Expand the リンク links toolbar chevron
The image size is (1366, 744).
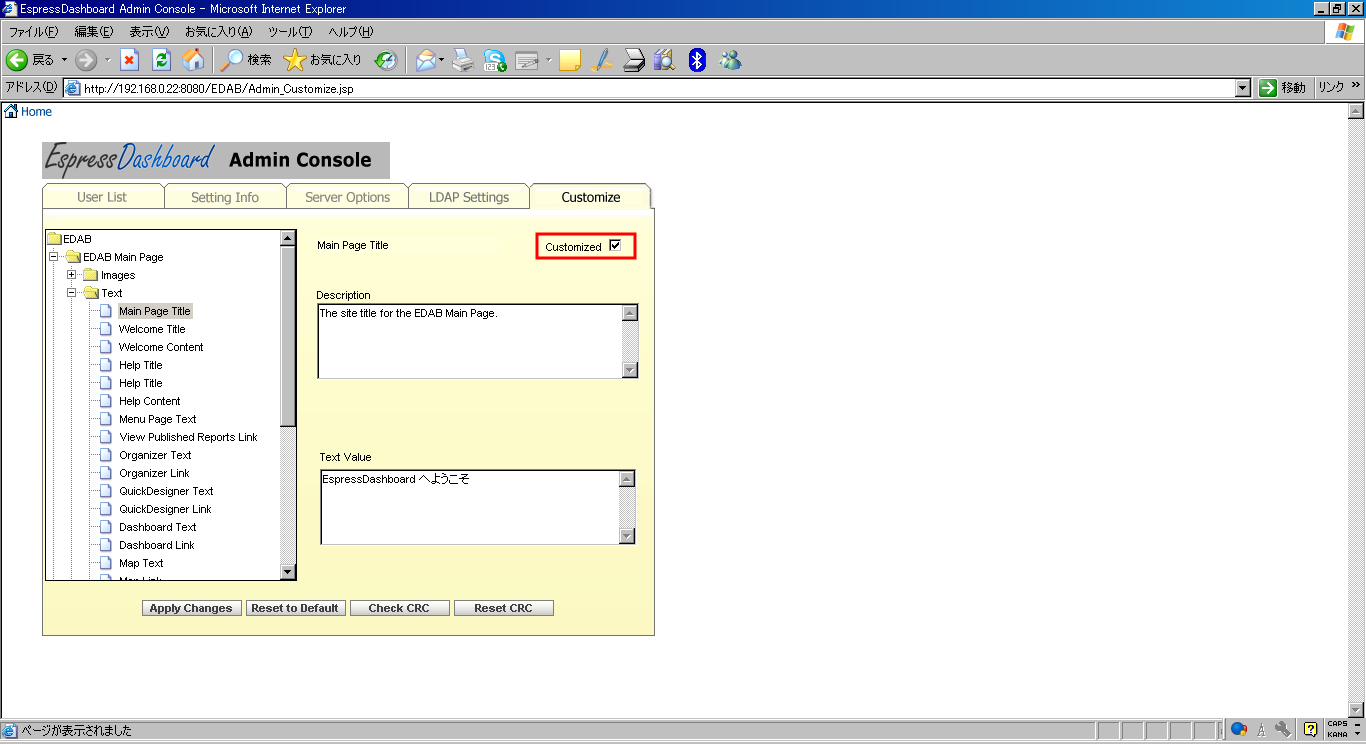pos(1356,87)
